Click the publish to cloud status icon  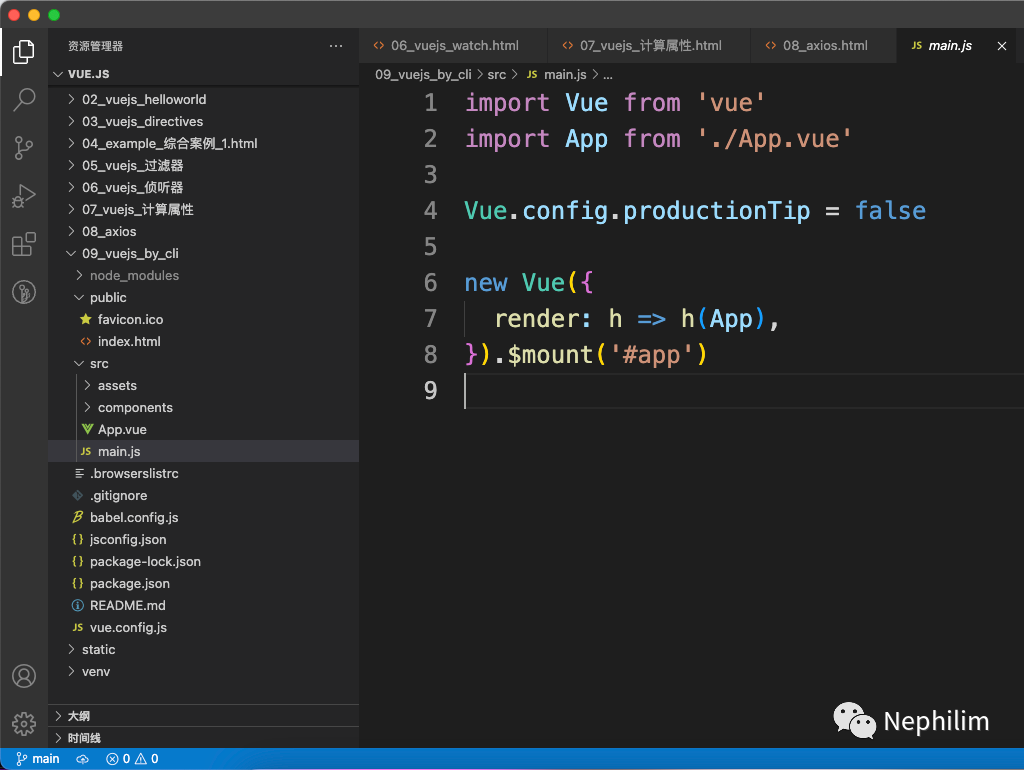pyautogui.click(x=82, y=759)
